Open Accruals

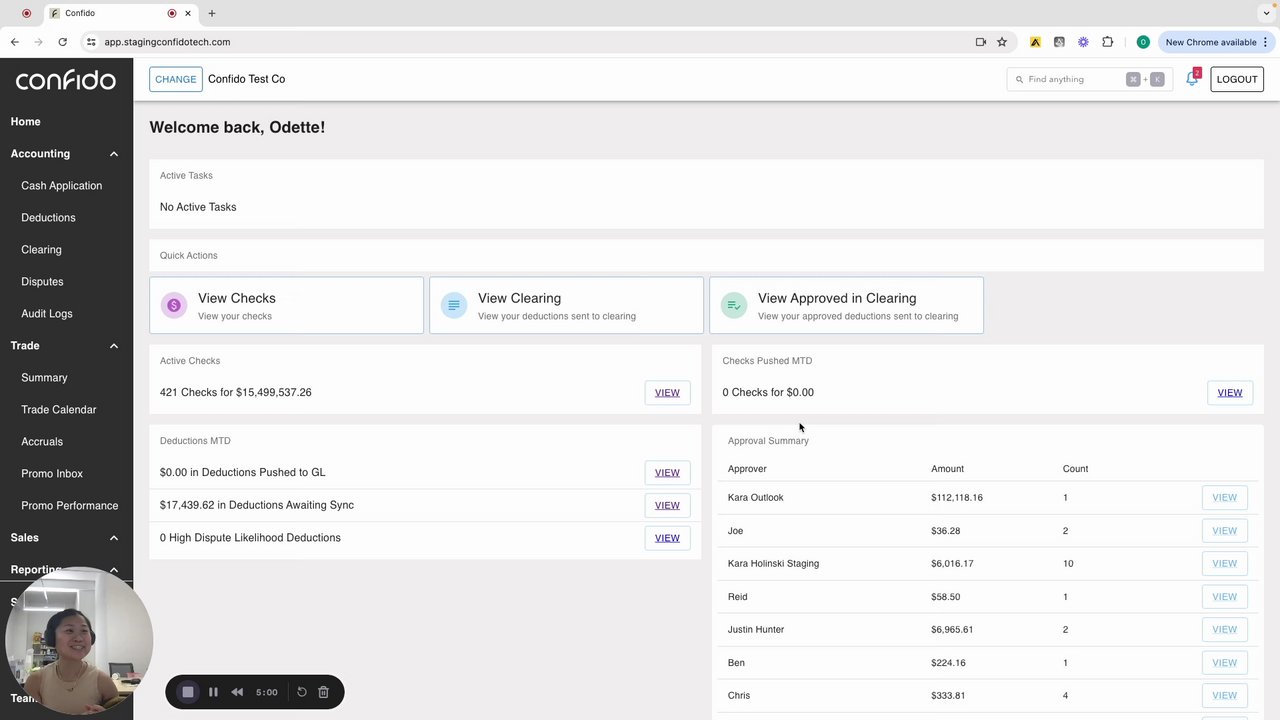click(x=42, y=442)
